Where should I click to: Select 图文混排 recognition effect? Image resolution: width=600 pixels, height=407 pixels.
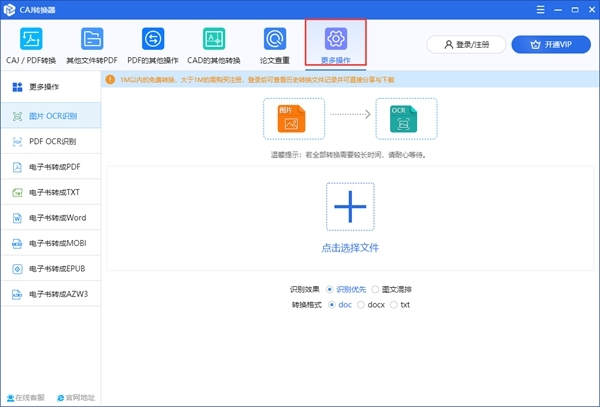(x=375, y=289)
